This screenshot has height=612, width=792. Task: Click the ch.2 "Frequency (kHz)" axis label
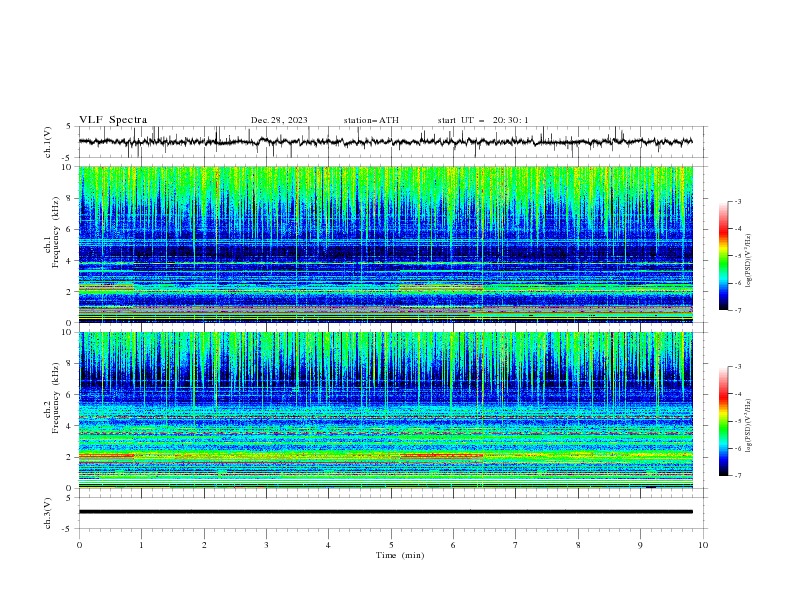[56, 397]
